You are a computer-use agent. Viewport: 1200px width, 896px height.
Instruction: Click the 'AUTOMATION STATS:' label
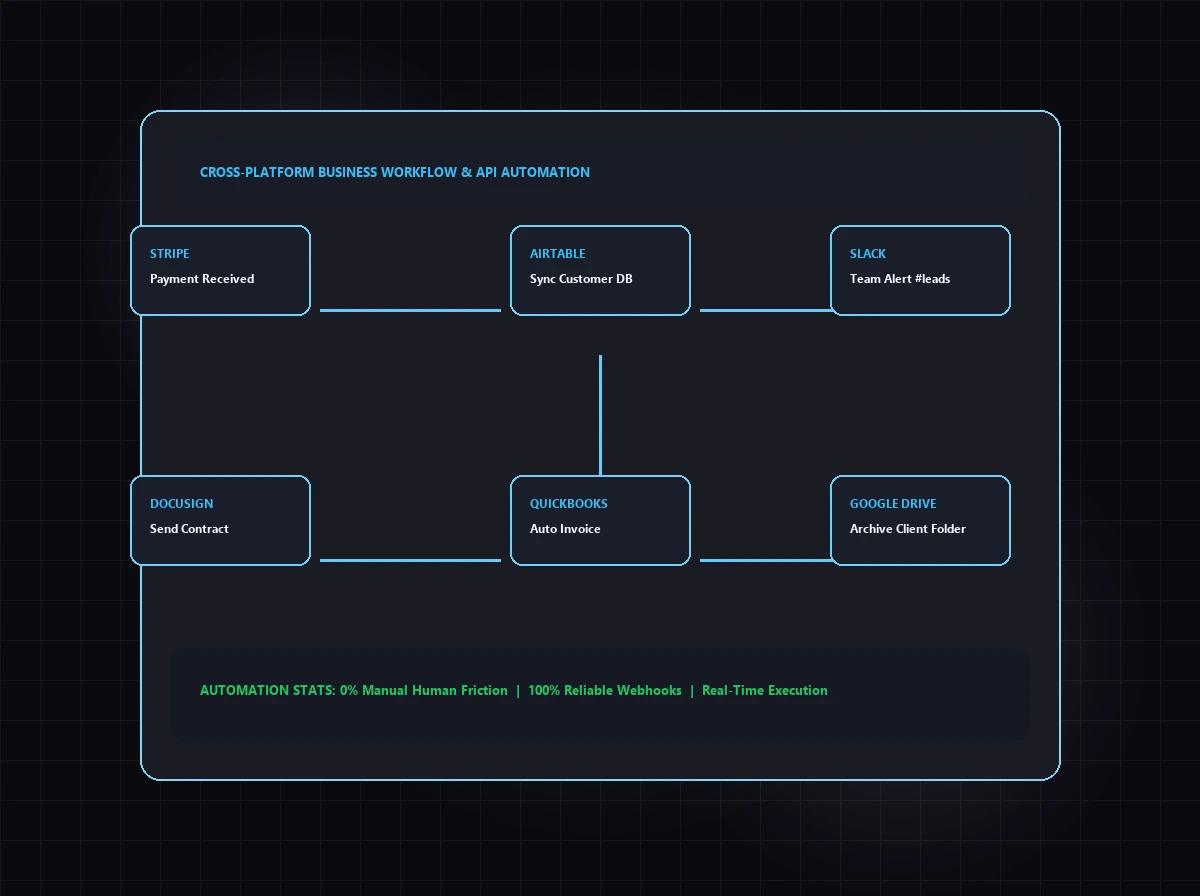[x=268, y=690]
